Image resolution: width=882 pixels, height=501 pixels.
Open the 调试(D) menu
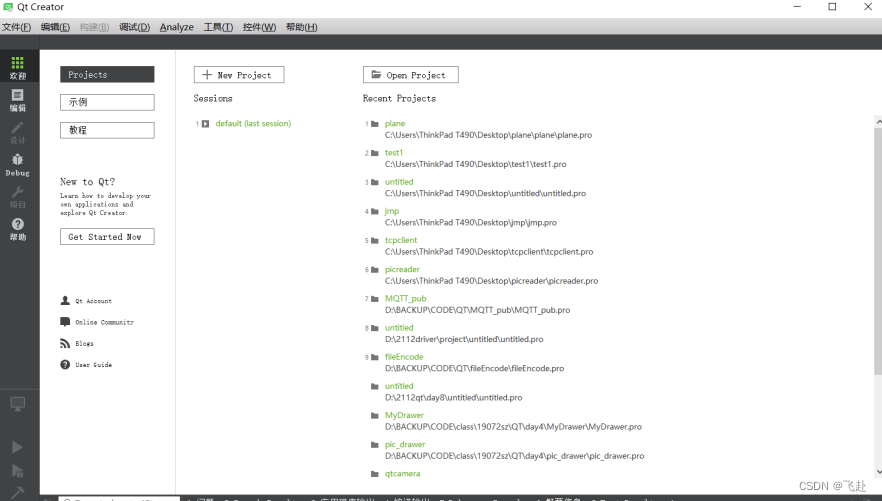point(134,27)
